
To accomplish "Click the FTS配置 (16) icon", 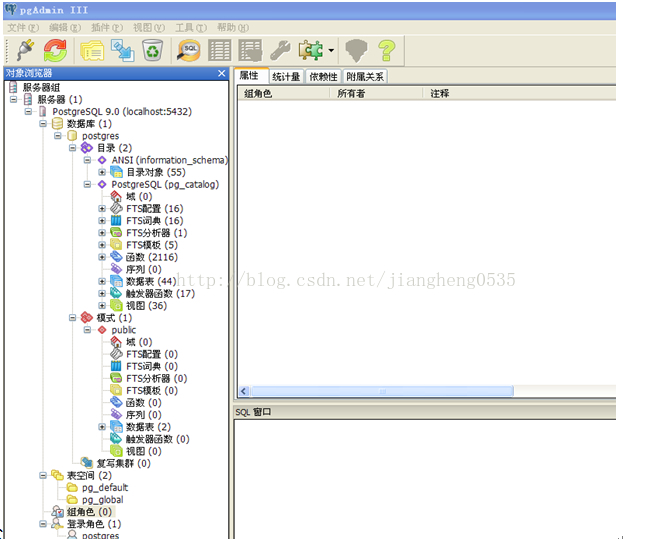I will coord(116,209).
